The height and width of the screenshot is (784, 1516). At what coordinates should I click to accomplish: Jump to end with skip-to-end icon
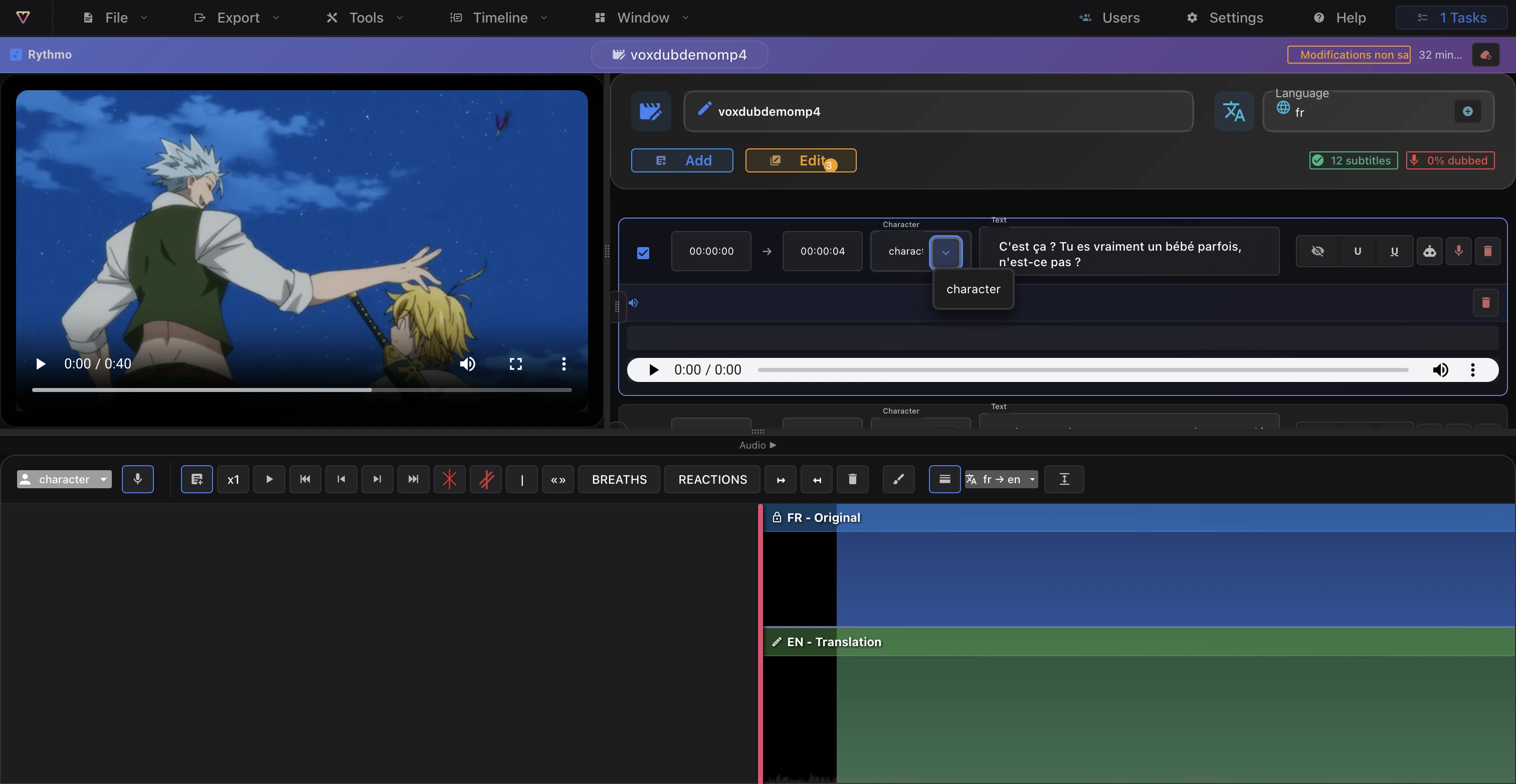[413, 479]
